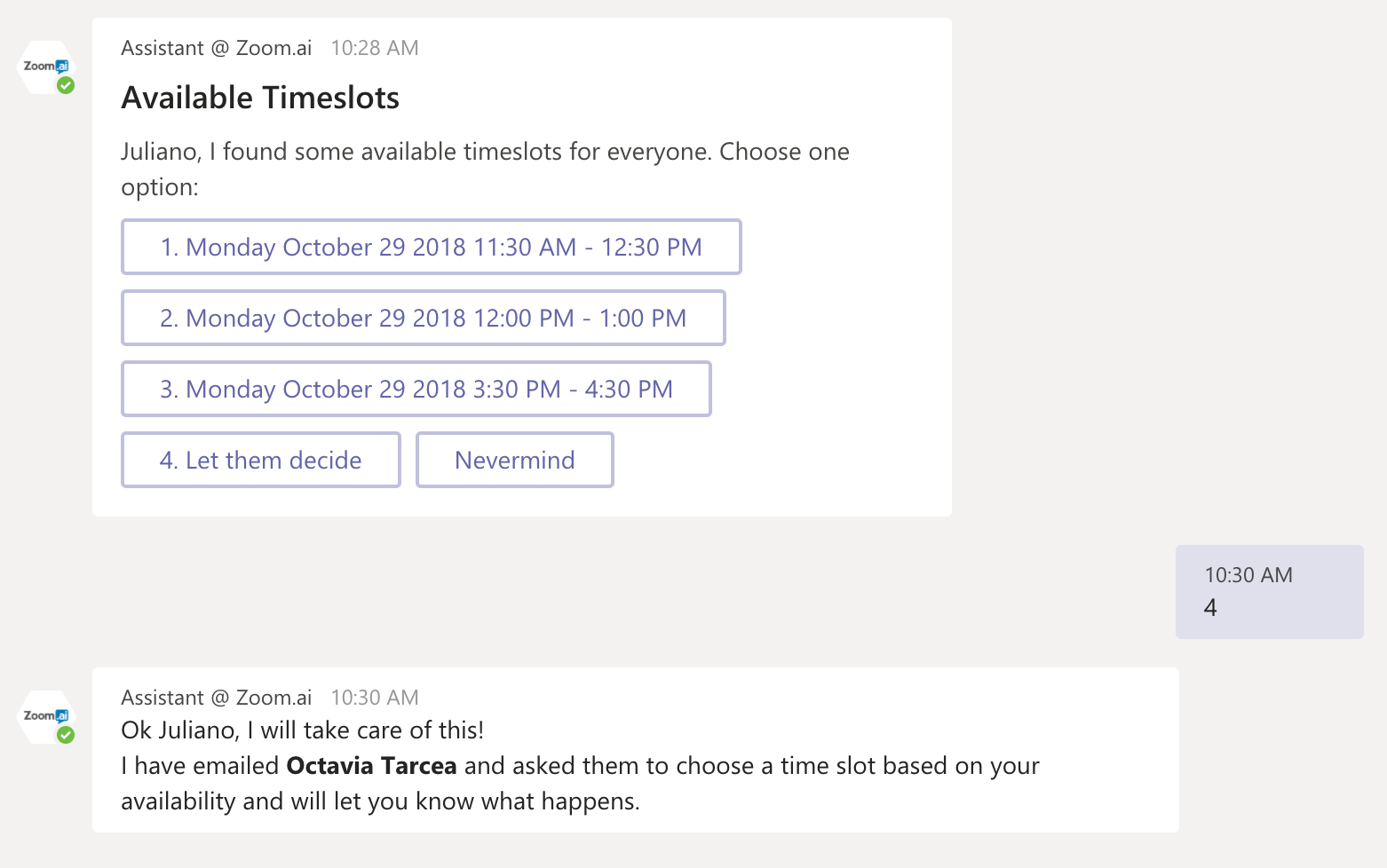Click the green status badge on the bottom avatar
Image resolution: width=1387 pixels, height=868 pixels.
click(x=66, y=735)
